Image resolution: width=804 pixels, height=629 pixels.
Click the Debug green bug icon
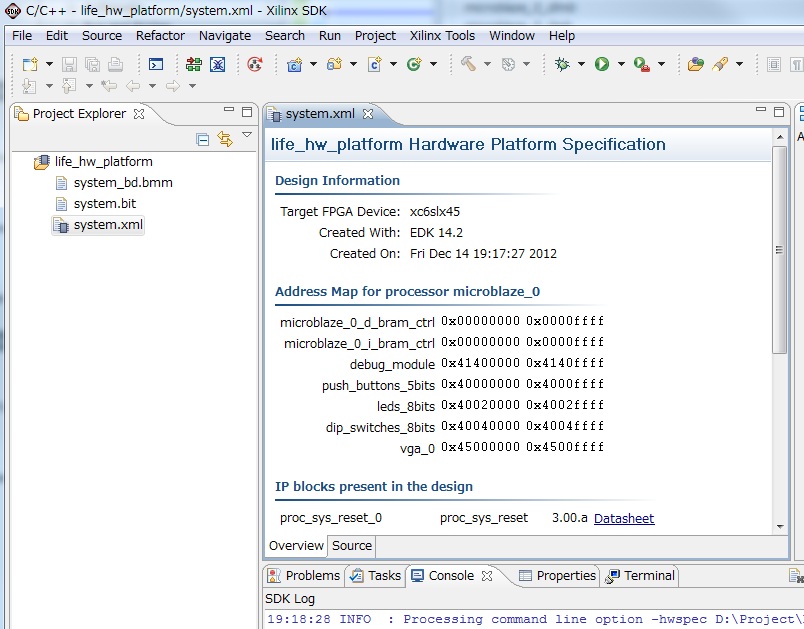(562, 64)
